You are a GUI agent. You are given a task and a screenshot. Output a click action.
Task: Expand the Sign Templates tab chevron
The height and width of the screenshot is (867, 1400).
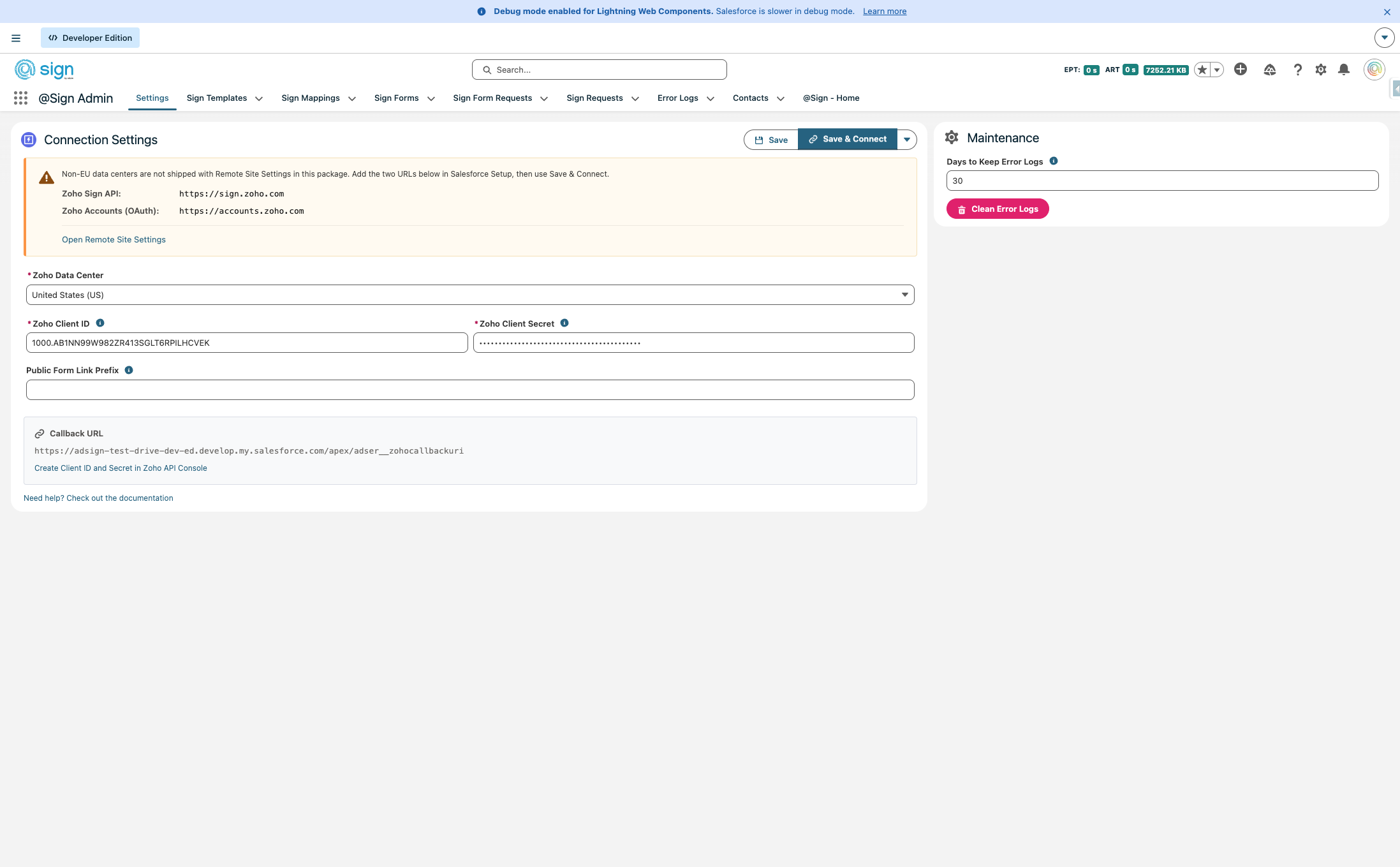pyautogui.click(x=259, y=98)
